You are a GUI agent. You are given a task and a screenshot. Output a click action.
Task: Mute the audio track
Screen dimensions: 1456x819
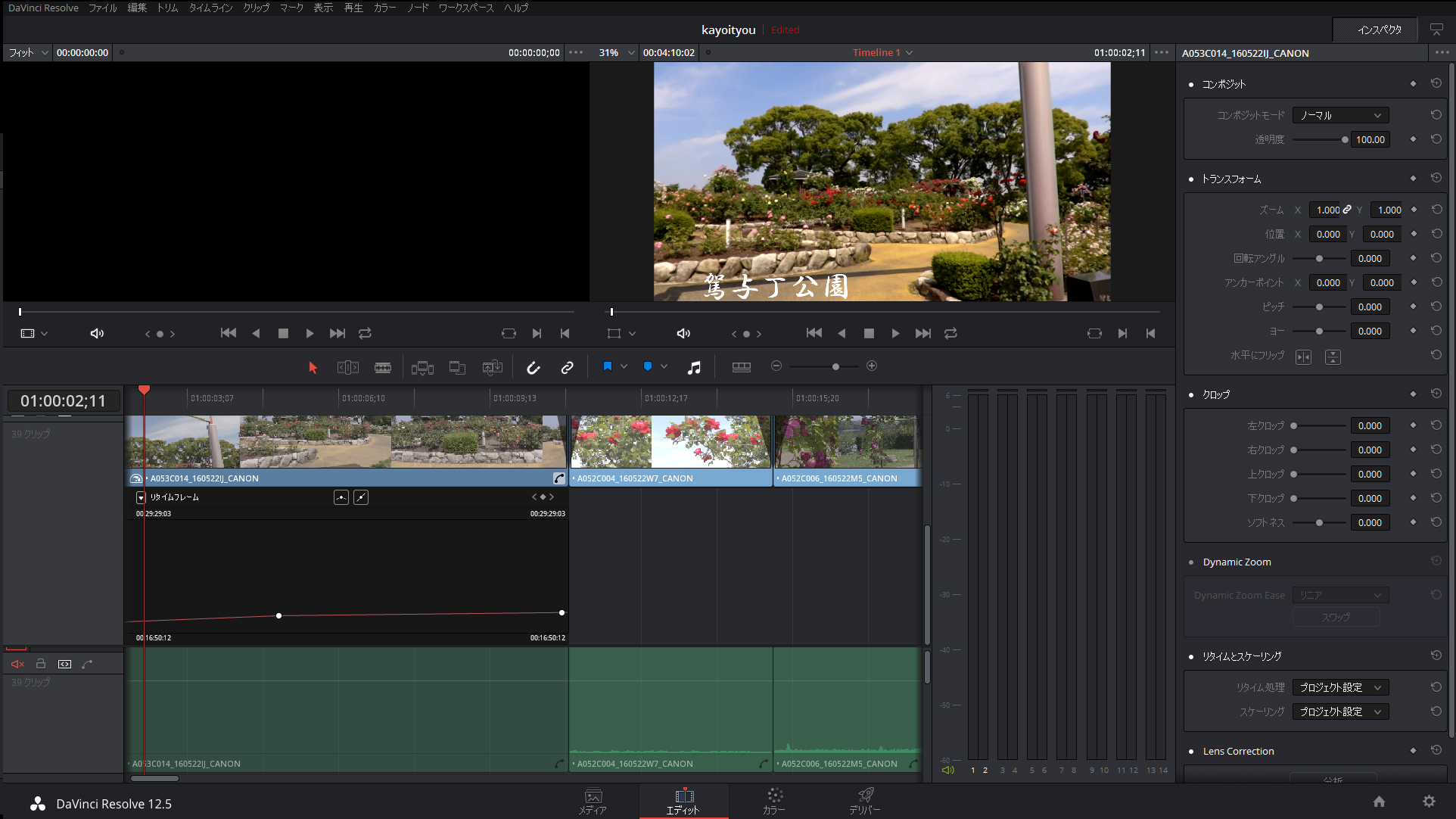pyautogui.click(x=17, y=664)
